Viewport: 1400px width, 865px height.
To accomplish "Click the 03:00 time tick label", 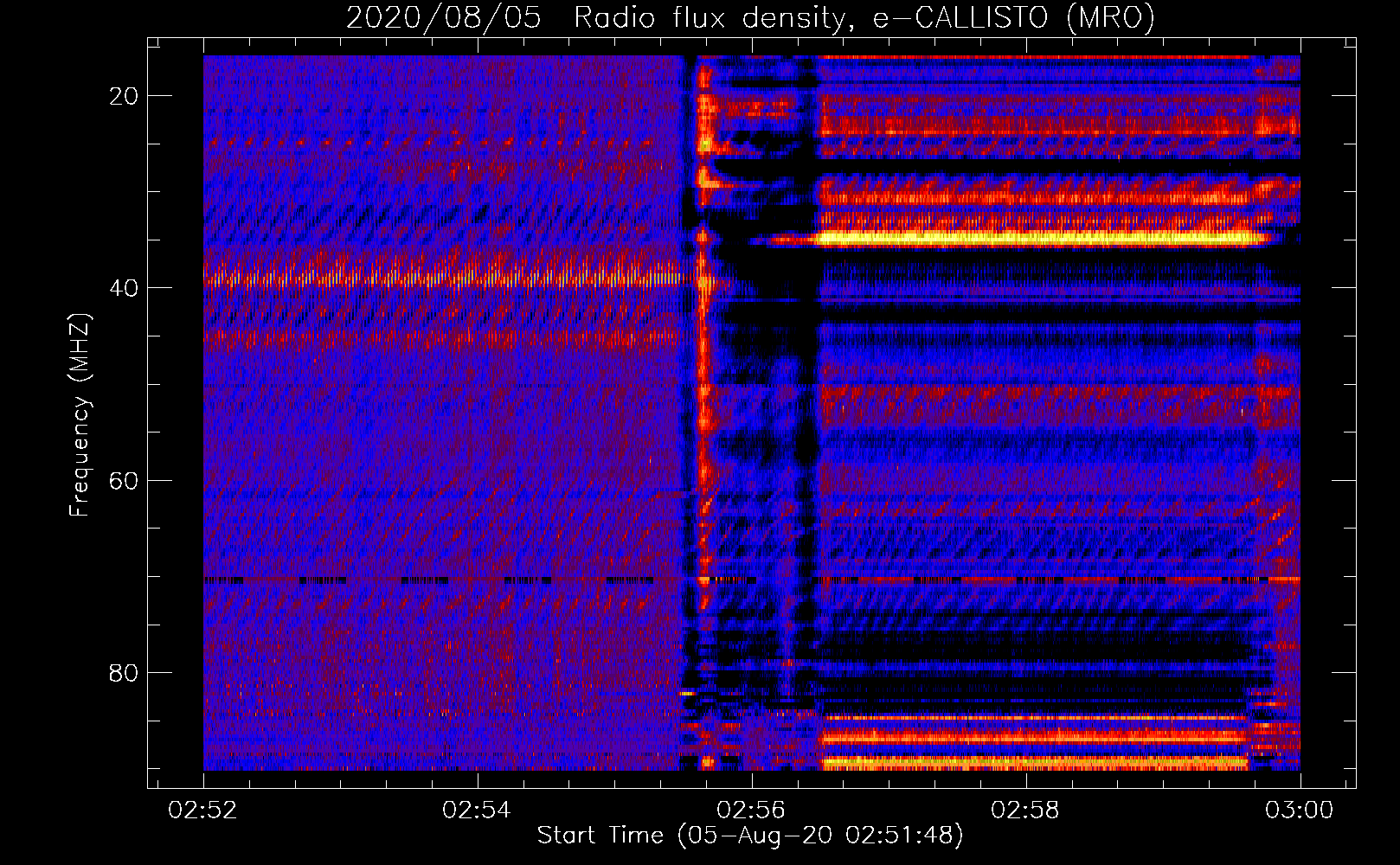I will coord(1300,811).
